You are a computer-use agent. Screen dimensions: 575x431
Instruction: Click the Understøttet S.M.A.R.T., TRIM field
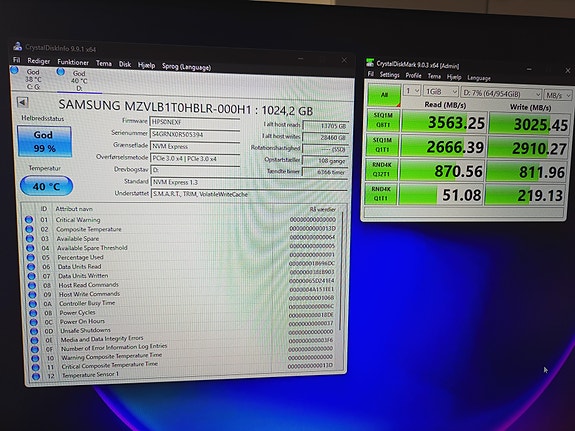tap(249, 194)
